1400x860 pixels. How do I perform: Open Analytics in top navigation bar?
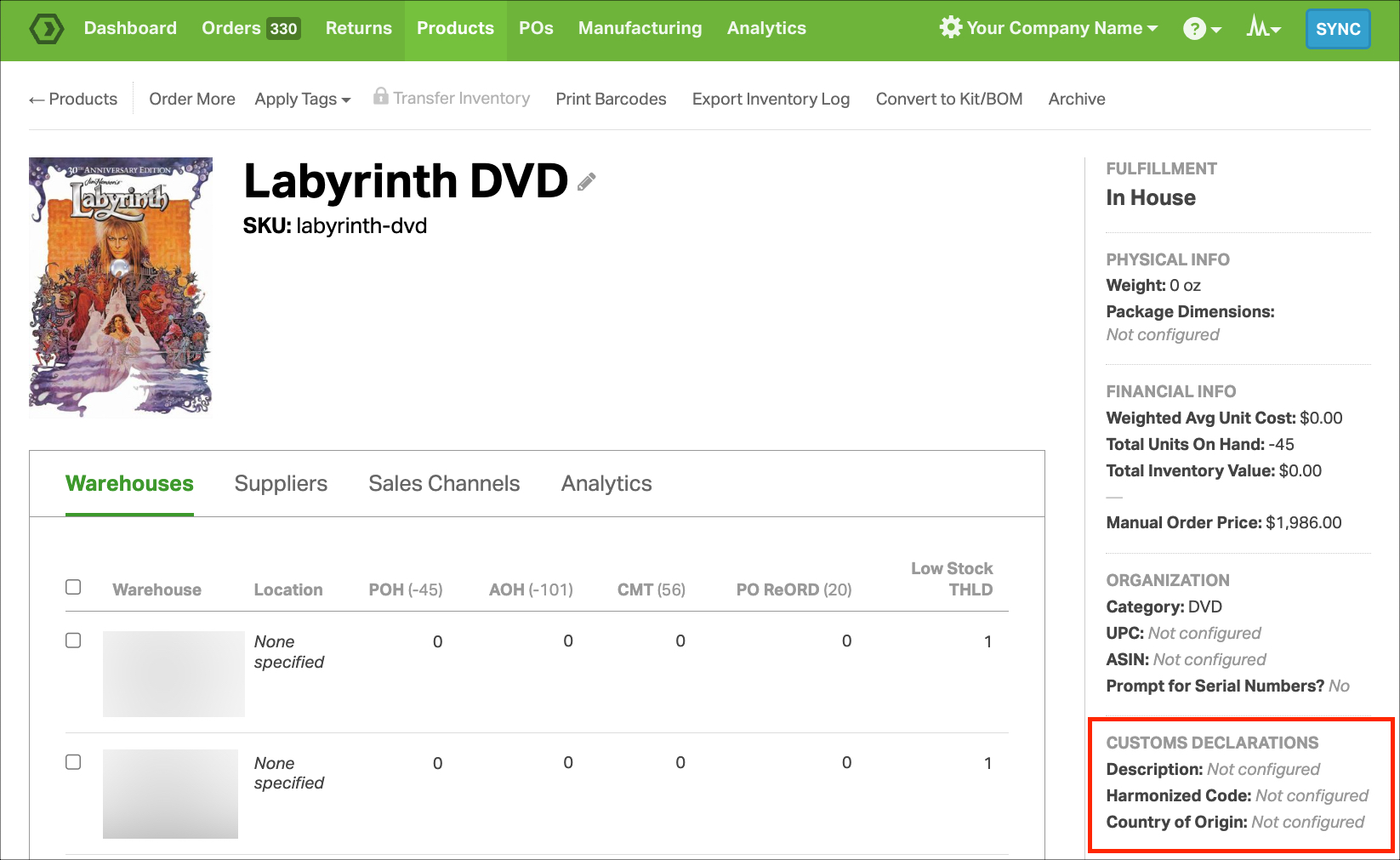click(x=766, y=28)
